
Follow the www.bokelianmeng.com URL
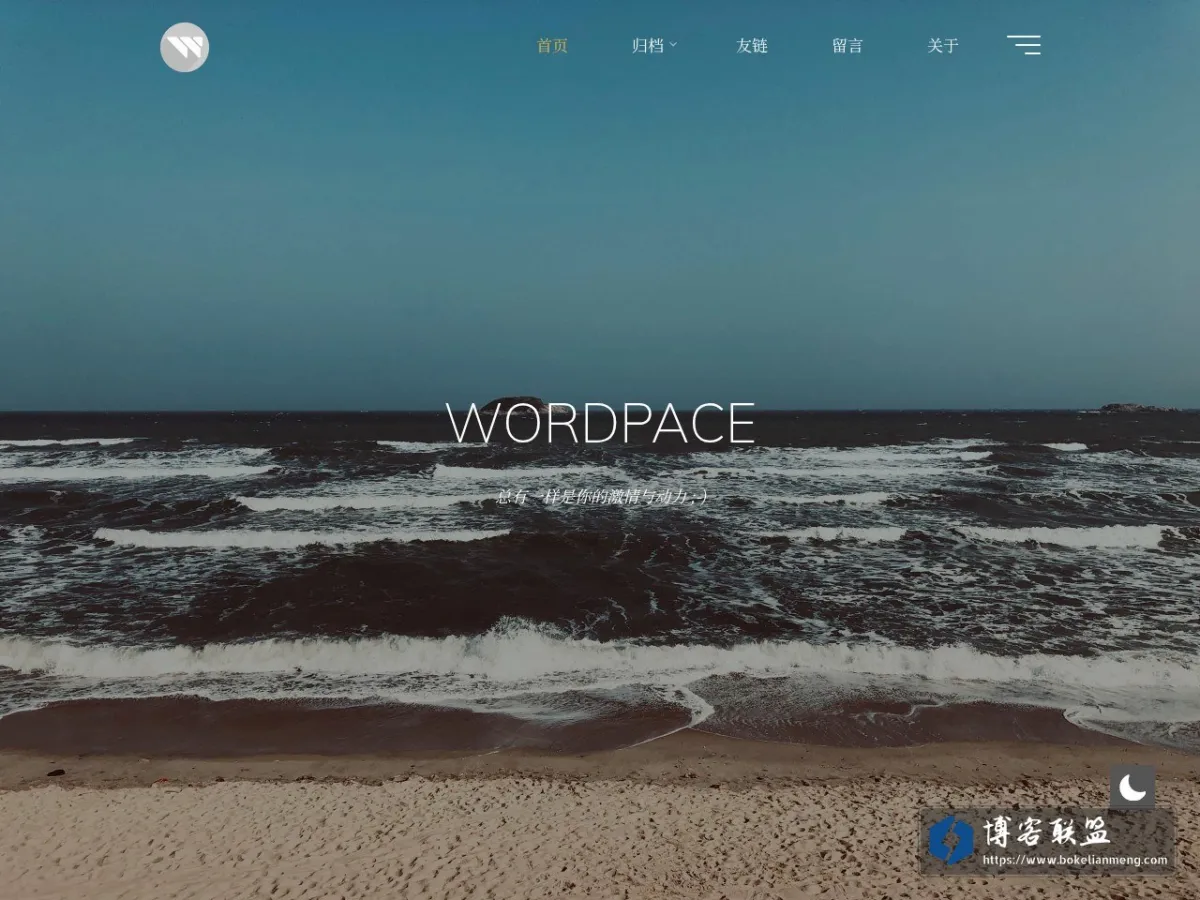coord(1075,860)
